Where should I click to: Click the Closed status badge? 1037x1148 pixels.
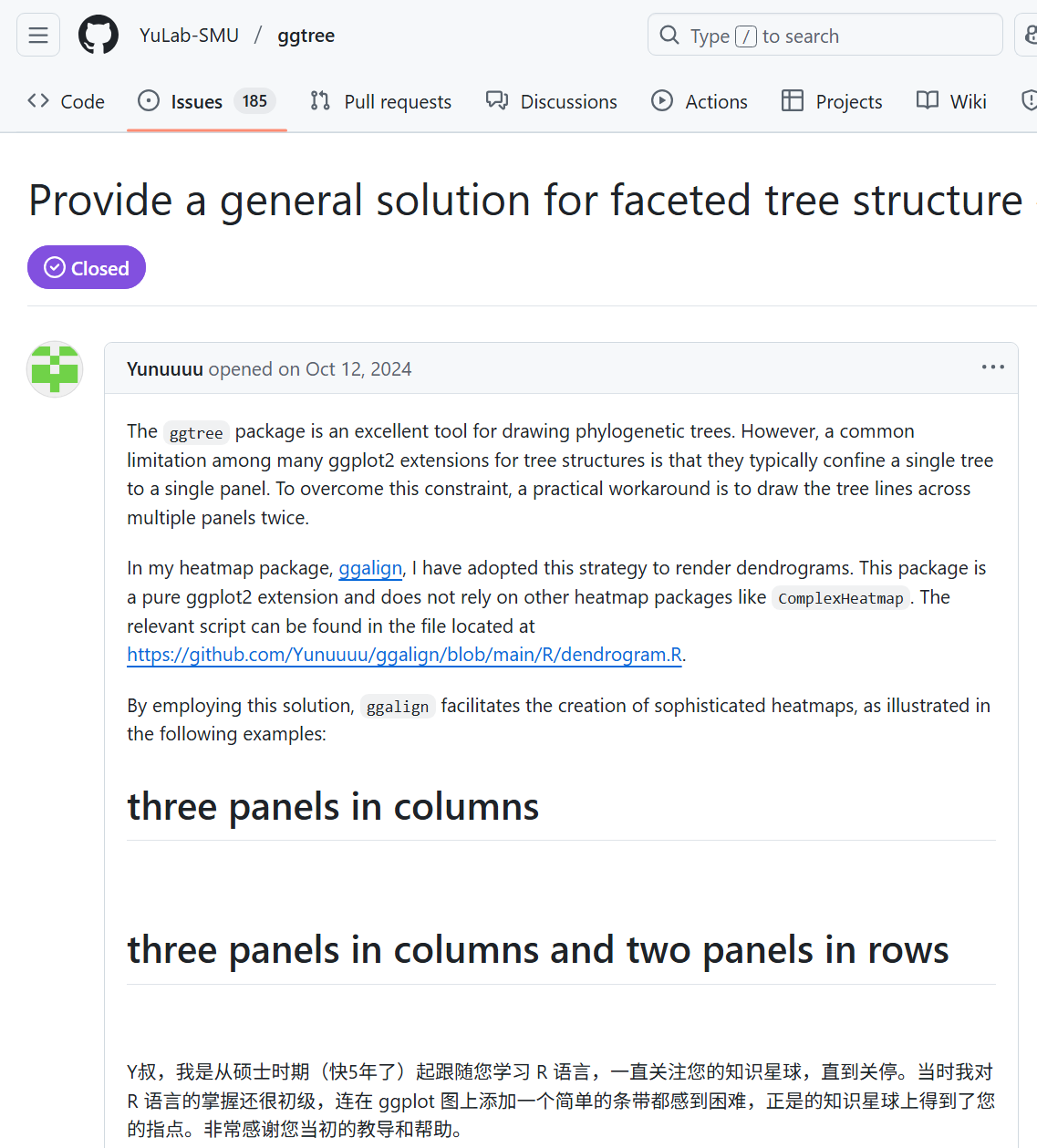[x=87, y=268]
